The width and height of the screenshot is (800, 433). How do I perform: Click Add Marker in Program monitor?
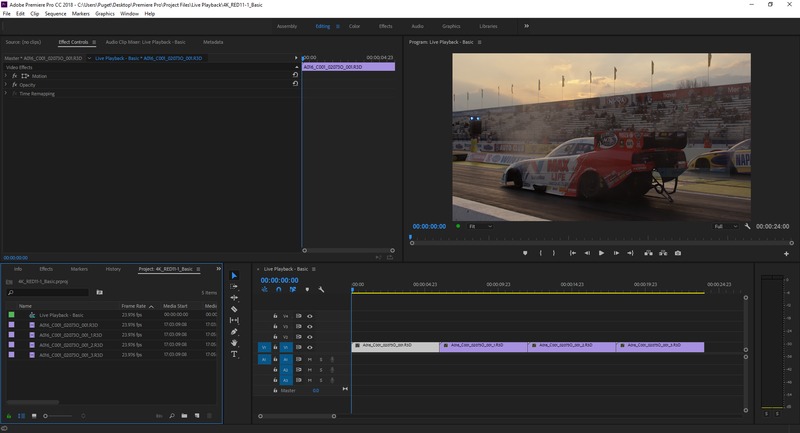525,253
